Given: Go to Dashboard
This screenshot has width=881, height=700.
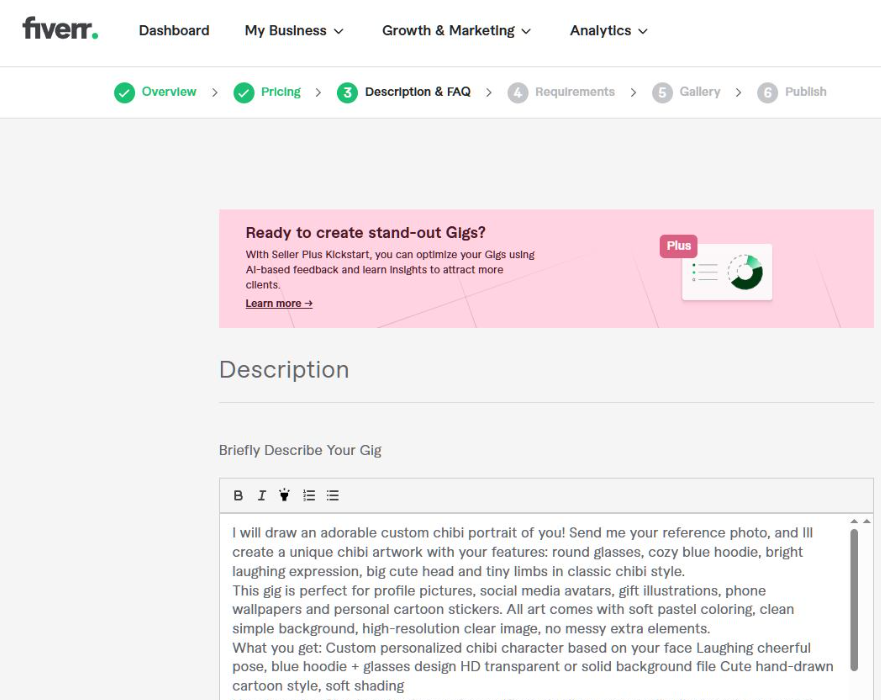Looking at the screenshot, I should (174, 31).
